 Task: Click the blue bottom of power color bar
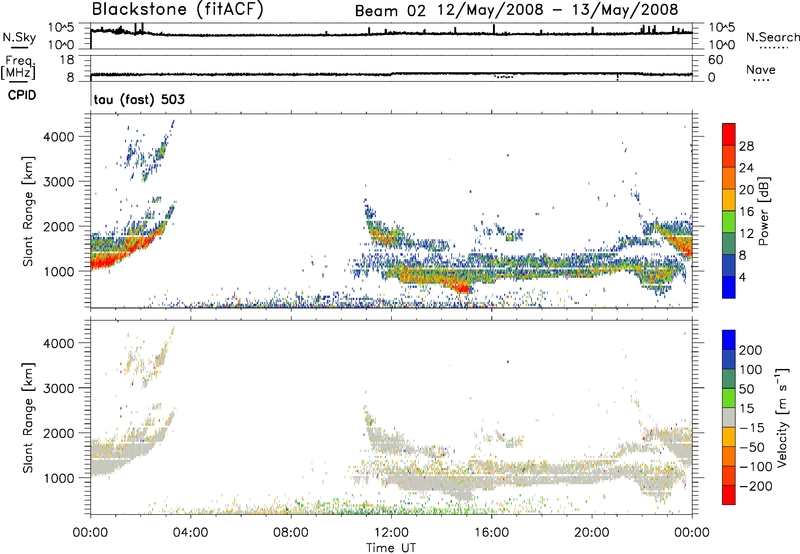(x=729, y=287)
